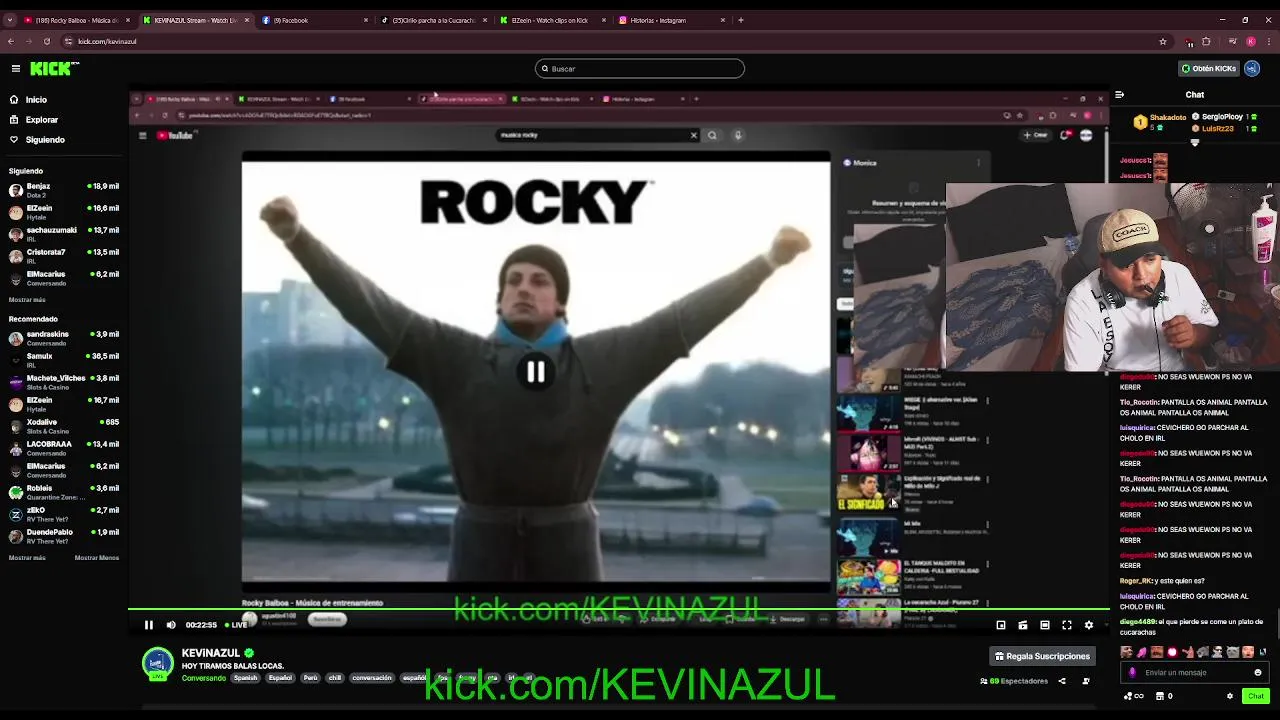Open recommended channel zEKO
Screen dimensions: 1280x720
pos(64,514)
